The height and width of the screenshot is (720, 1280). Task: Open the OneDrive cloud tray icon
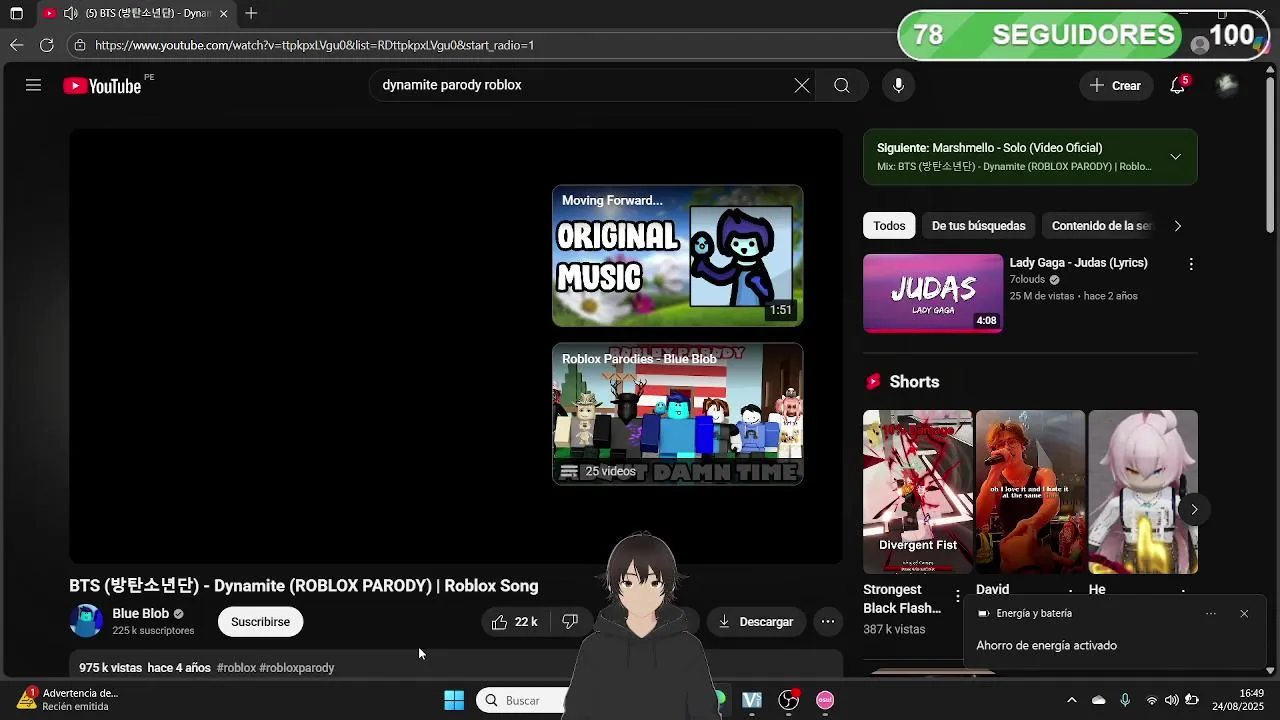tap(1099, 700)
